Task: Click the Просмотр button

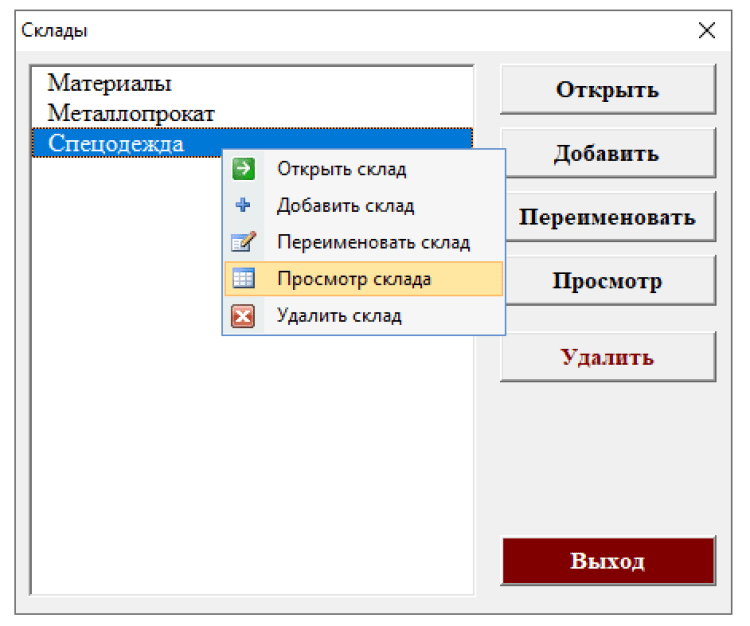Action: pos(610,280)
